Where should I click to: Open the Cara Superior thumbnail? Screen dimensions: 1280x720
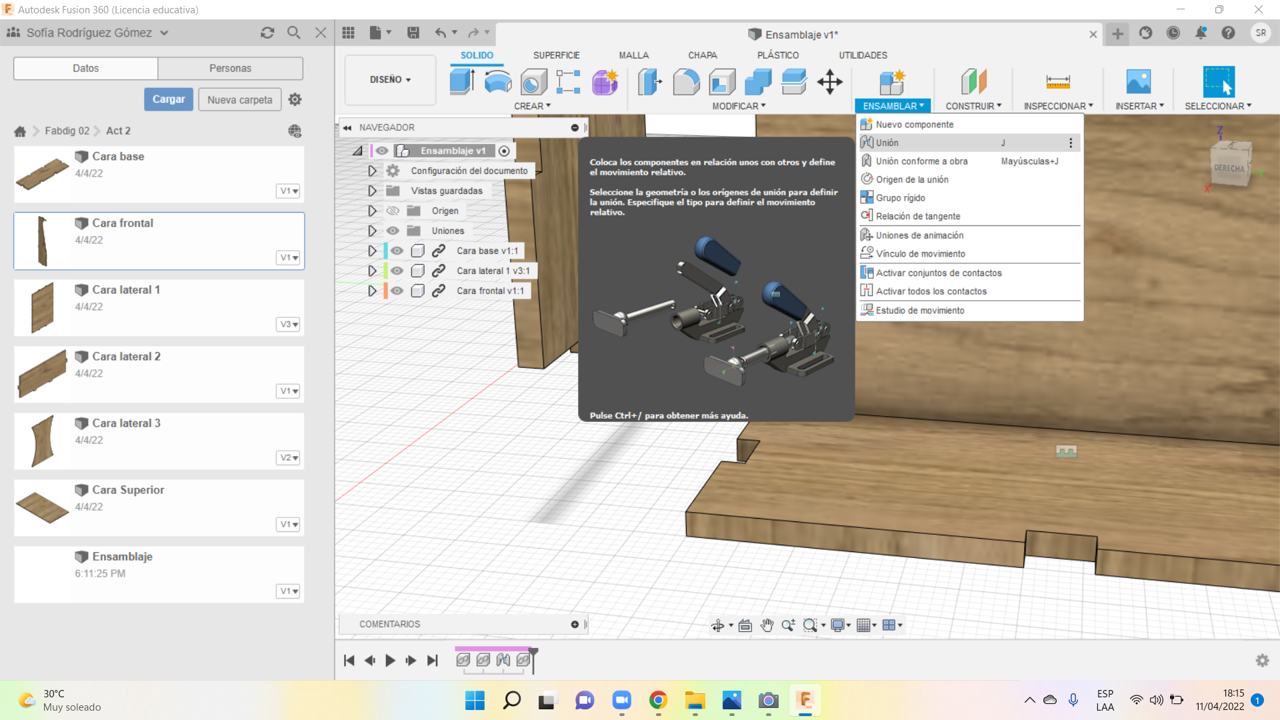point(42,507)
